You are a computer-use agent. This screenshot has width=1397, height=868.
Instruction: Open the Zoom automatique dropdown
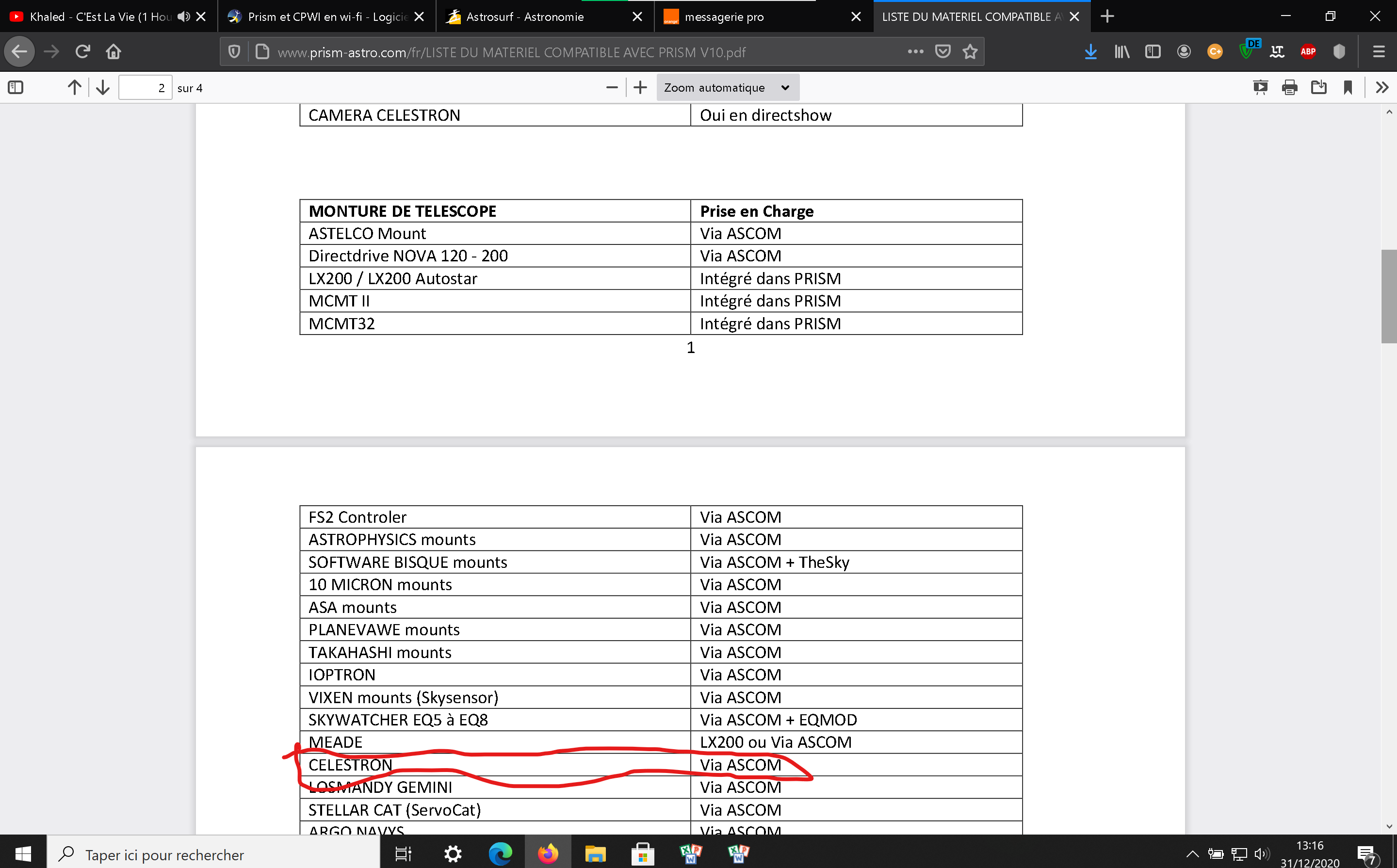pyautogui.click(x=727, y=87)
